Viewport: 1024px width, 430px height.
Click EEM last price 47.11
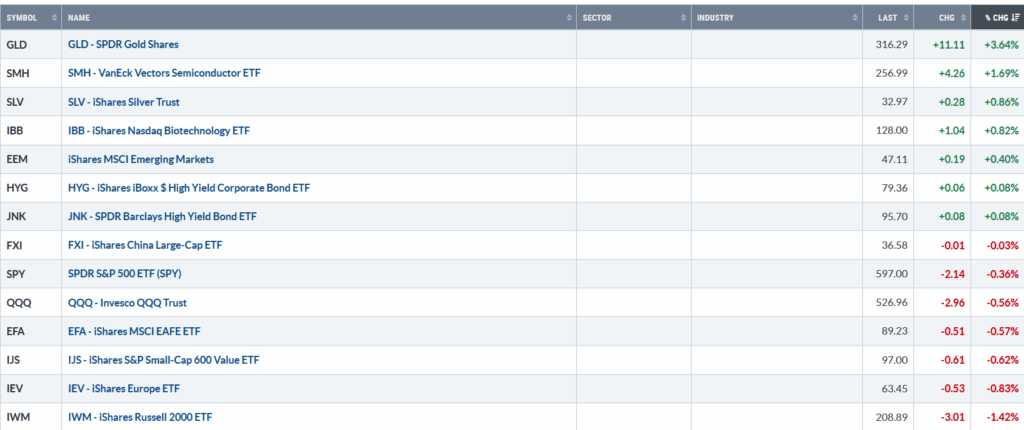894,159
